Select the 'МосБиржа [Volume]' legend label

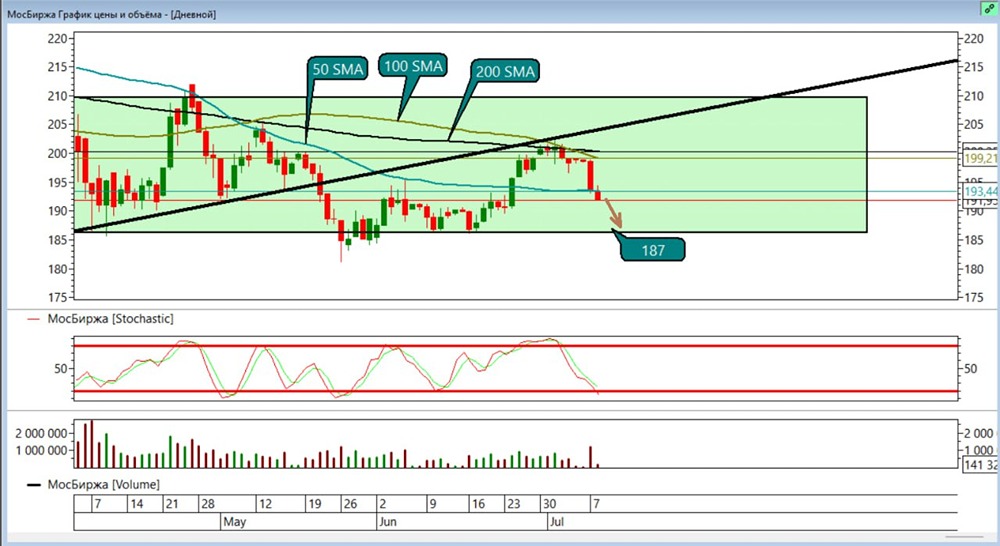click(x=103, y=485)
